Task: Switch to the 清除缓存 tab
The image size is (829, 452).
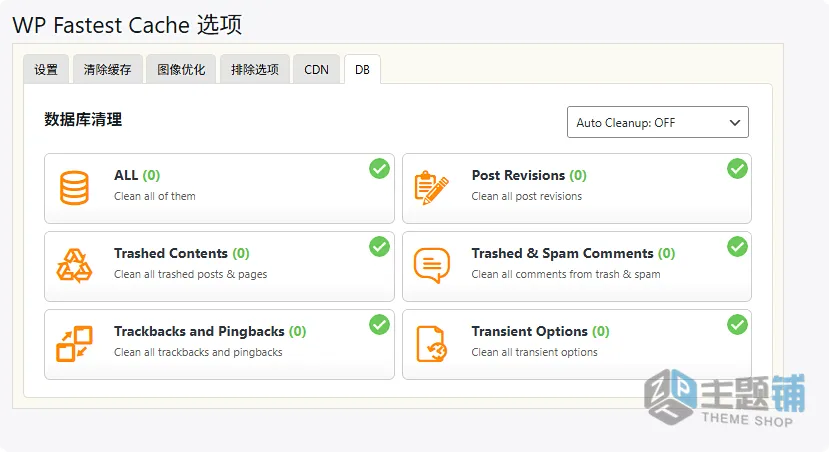Action: pos(107,69)
